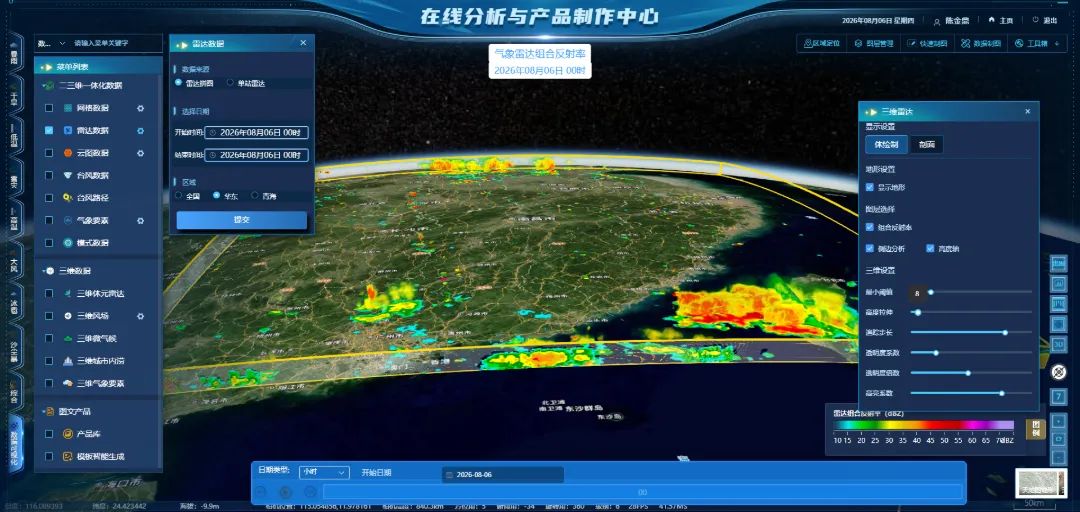Click the compass reset icon on the right strip
This screenshot has height=512, width=1080.
point(1059,371)
